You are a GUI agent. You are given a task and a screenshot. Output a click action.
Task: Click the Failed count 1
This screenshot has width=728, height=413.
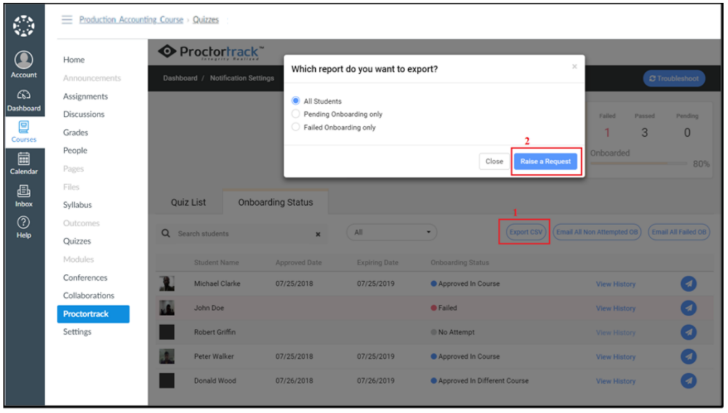pos(607,133)
